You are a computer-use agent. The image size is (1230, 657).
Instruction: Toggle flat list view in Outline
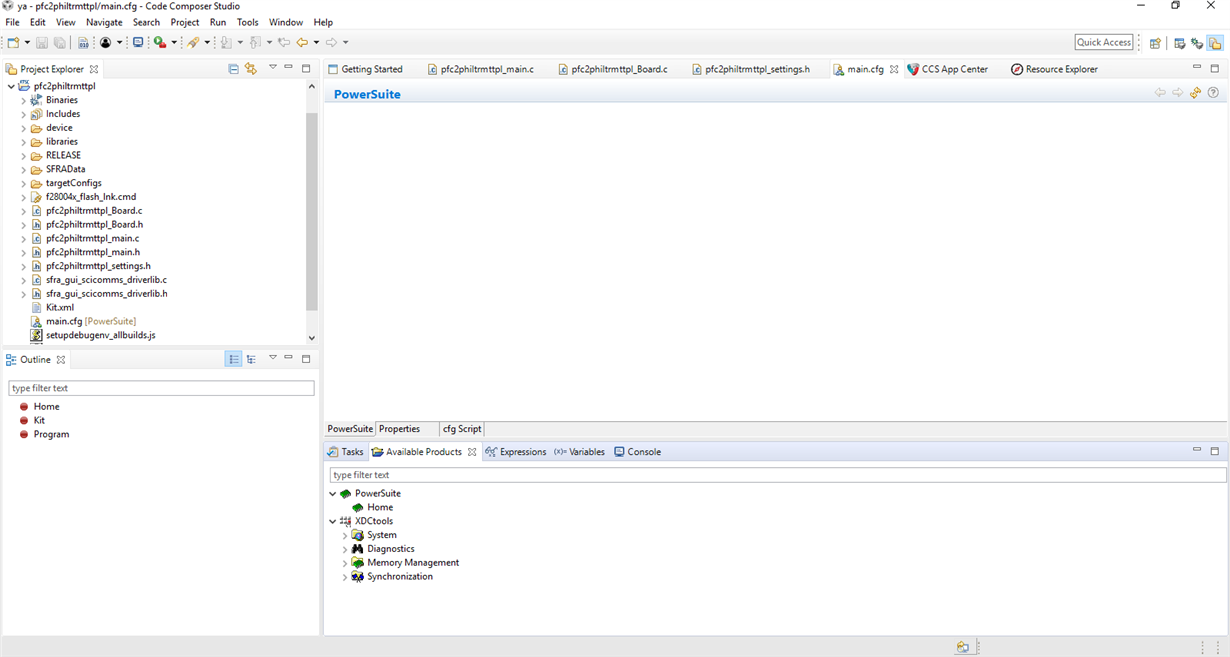234,359
